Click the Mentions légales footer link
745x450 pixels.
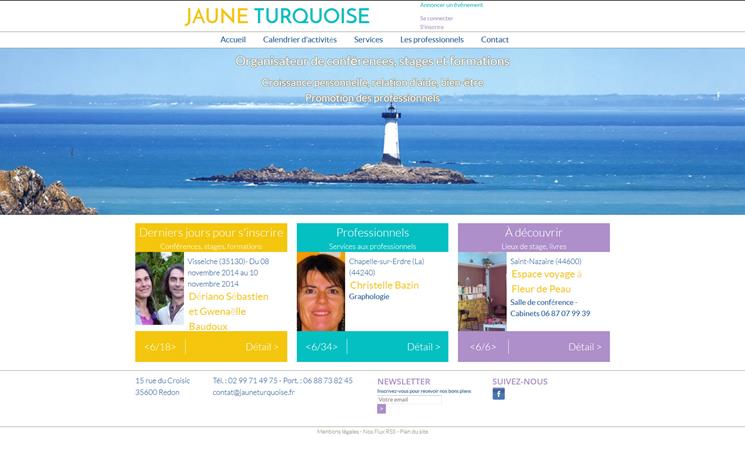338,432
